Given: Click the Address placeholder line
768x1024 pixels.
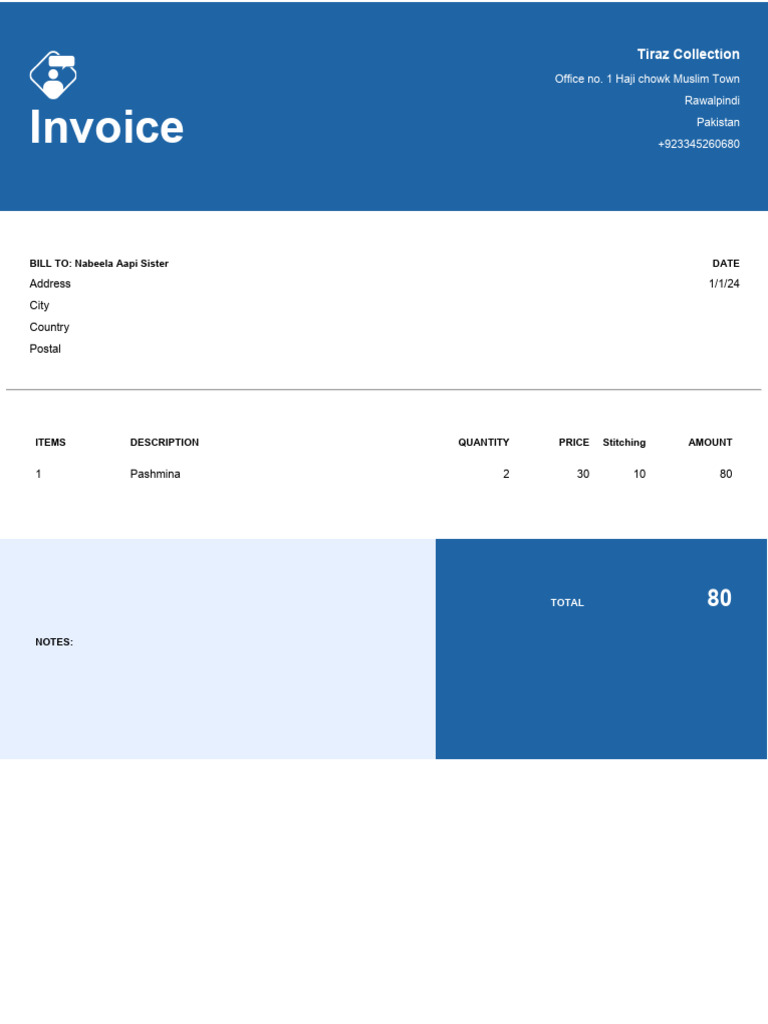Looking at the screenshot, I should 50,283.
